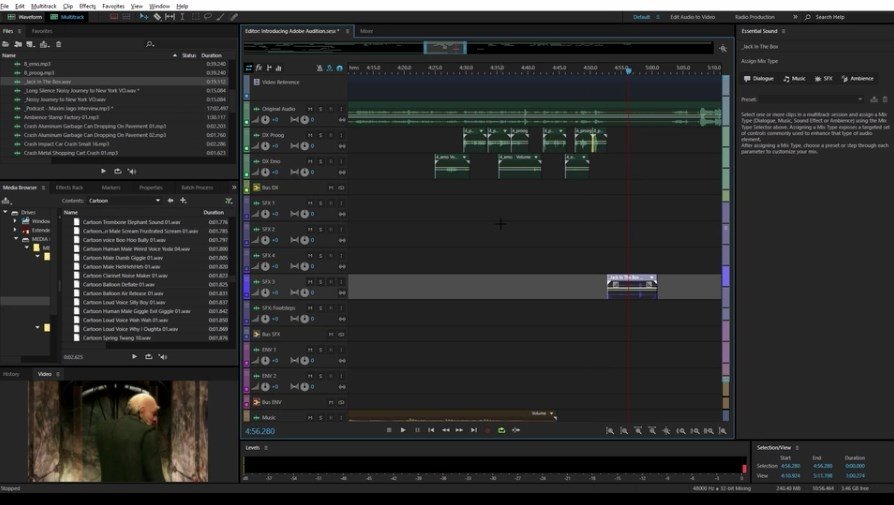
Task: Move playhead to previous marker
Action: [431, 430]
